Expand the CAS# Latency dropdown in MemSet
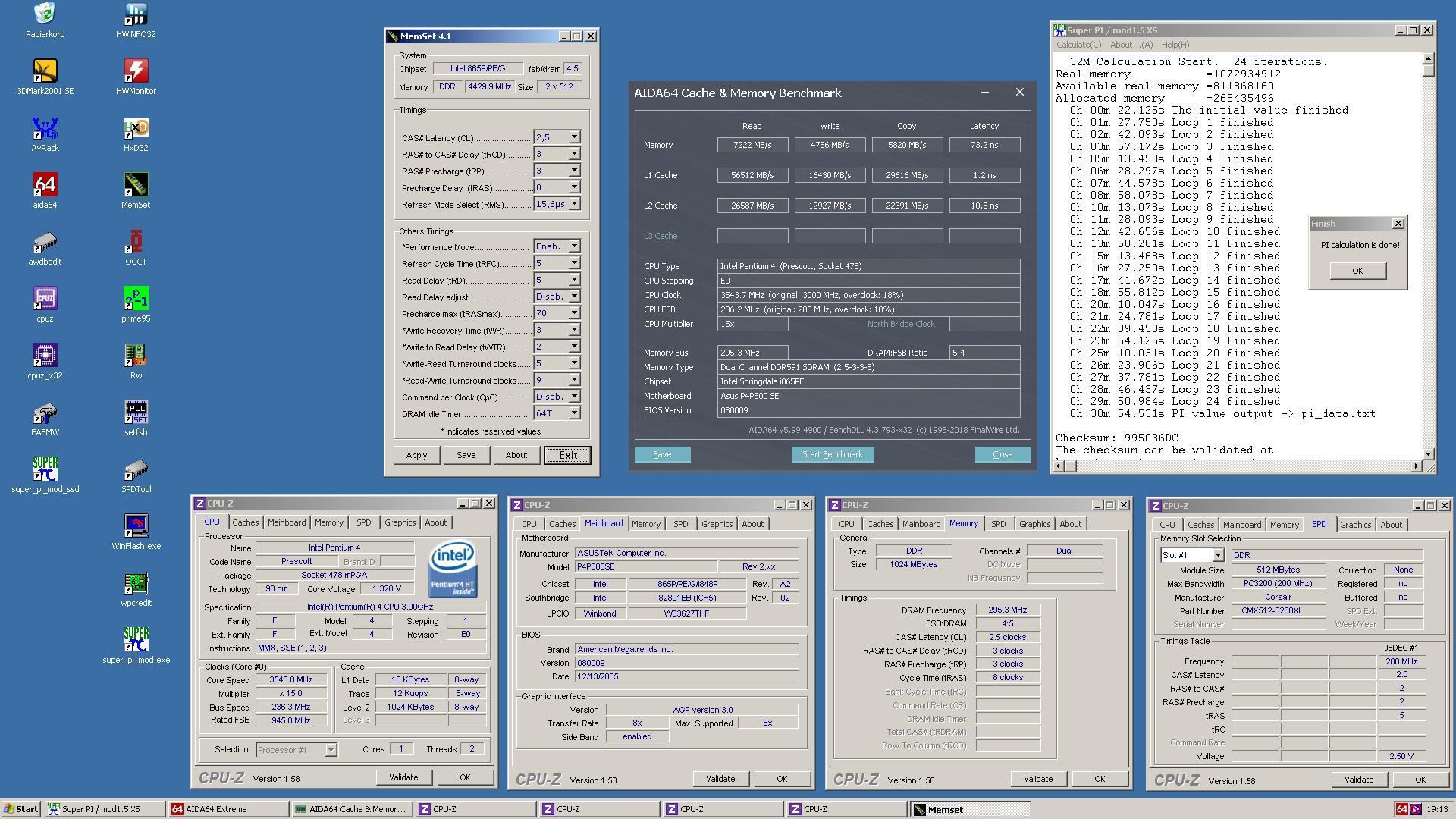This screenshot has width=1456, height=819. [574, 137]
